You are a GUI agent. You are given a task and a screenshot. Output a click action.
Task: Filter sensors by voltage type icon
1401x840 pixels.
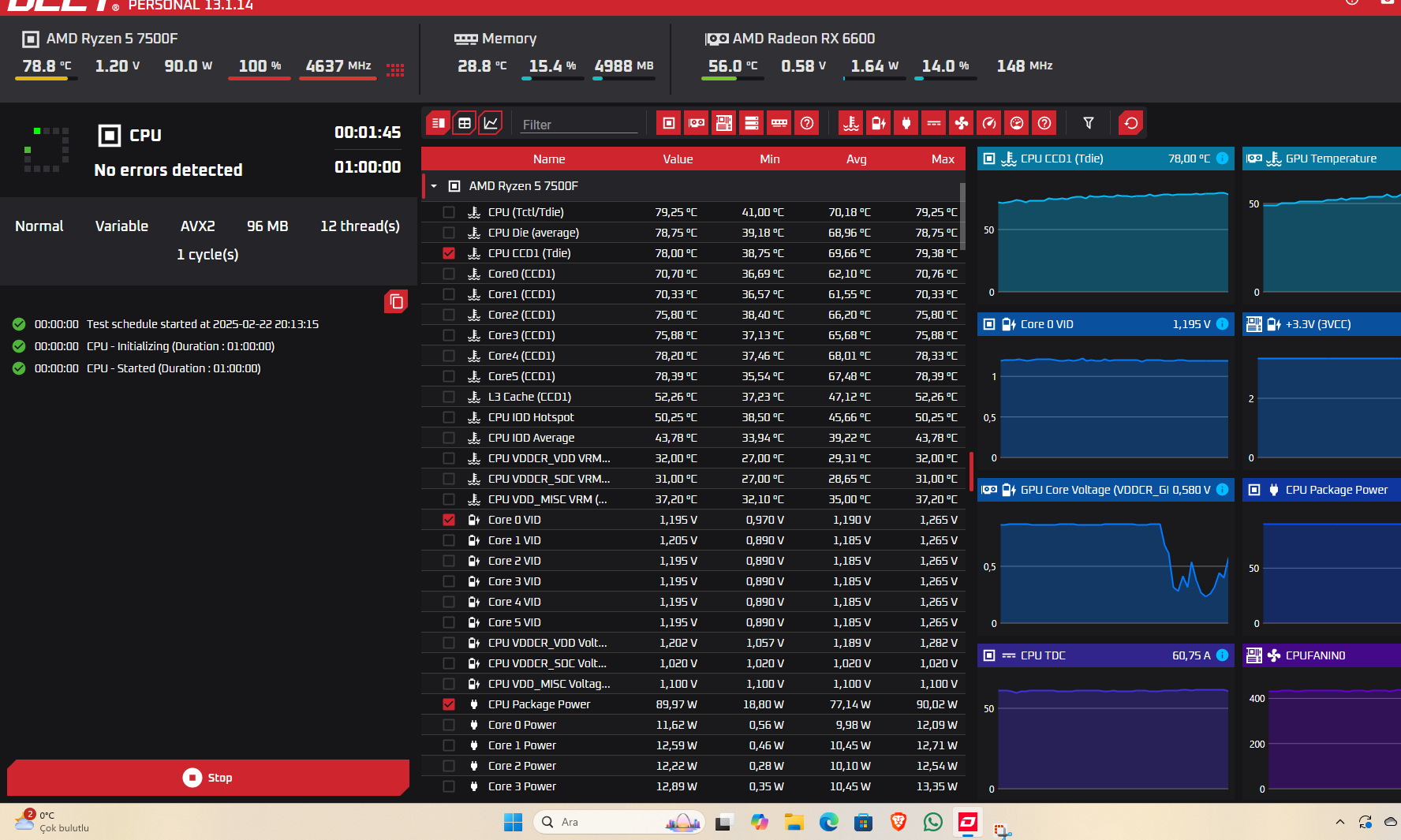(x=878, y=123)
